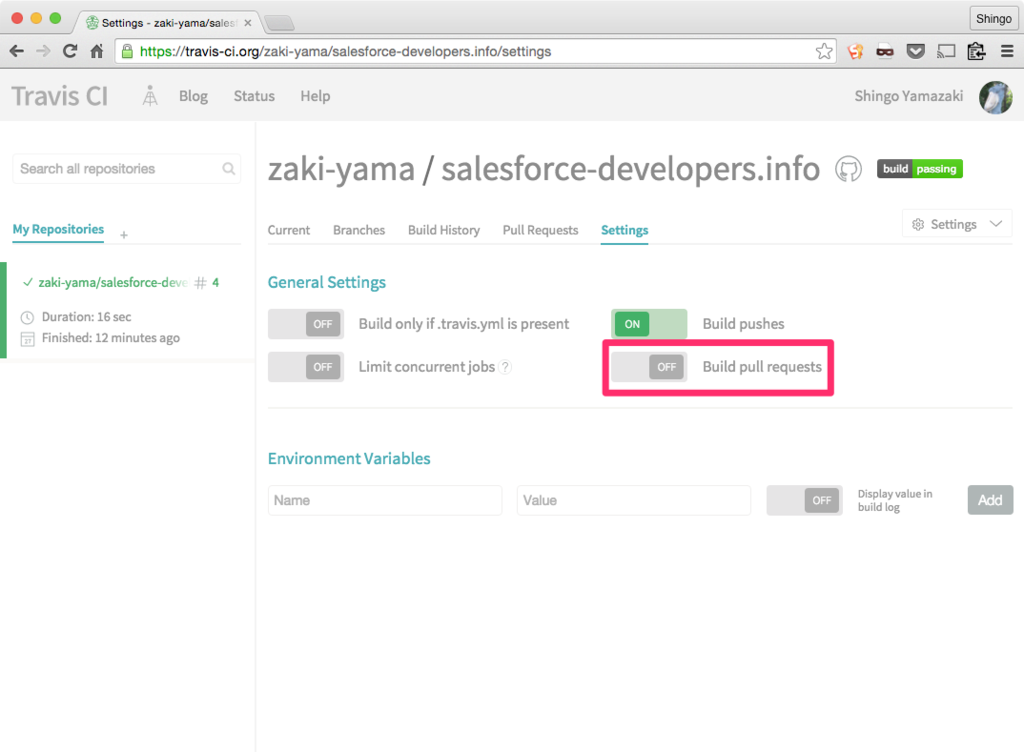Click the environment variable Name field
This screenshot has height=752, width=1024.
(x=385, y=501)
